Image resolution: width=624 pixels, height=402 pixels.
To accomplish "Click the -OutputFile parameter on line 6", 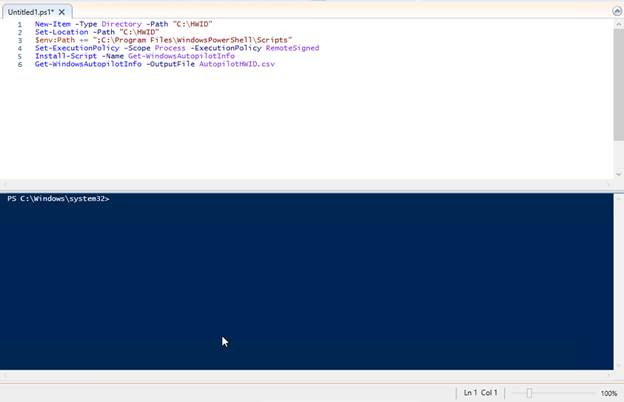I will [x=170, y=64].
